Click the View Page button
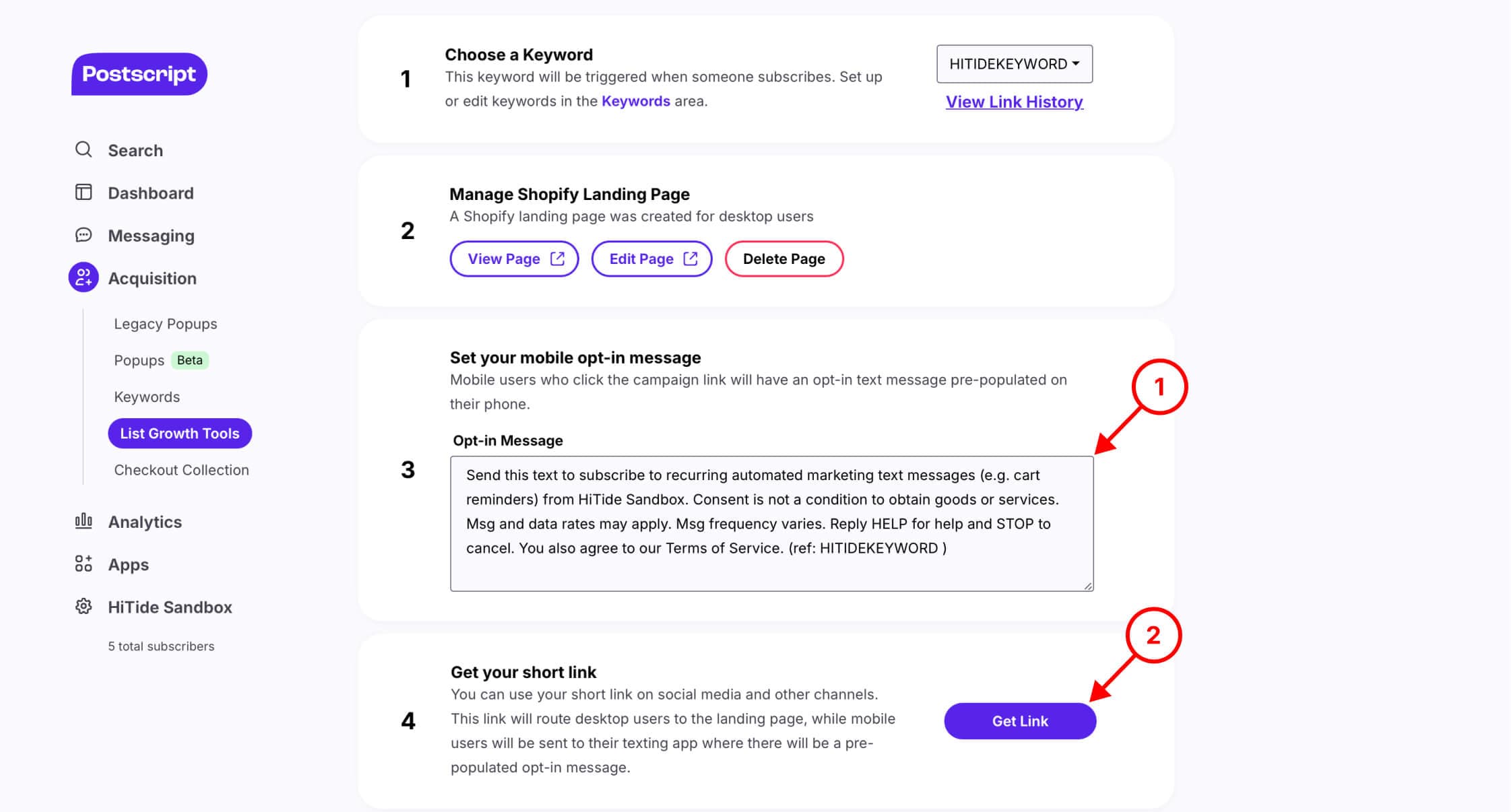Viewport: 1511px width, 812px height. (x=515, y=259)
